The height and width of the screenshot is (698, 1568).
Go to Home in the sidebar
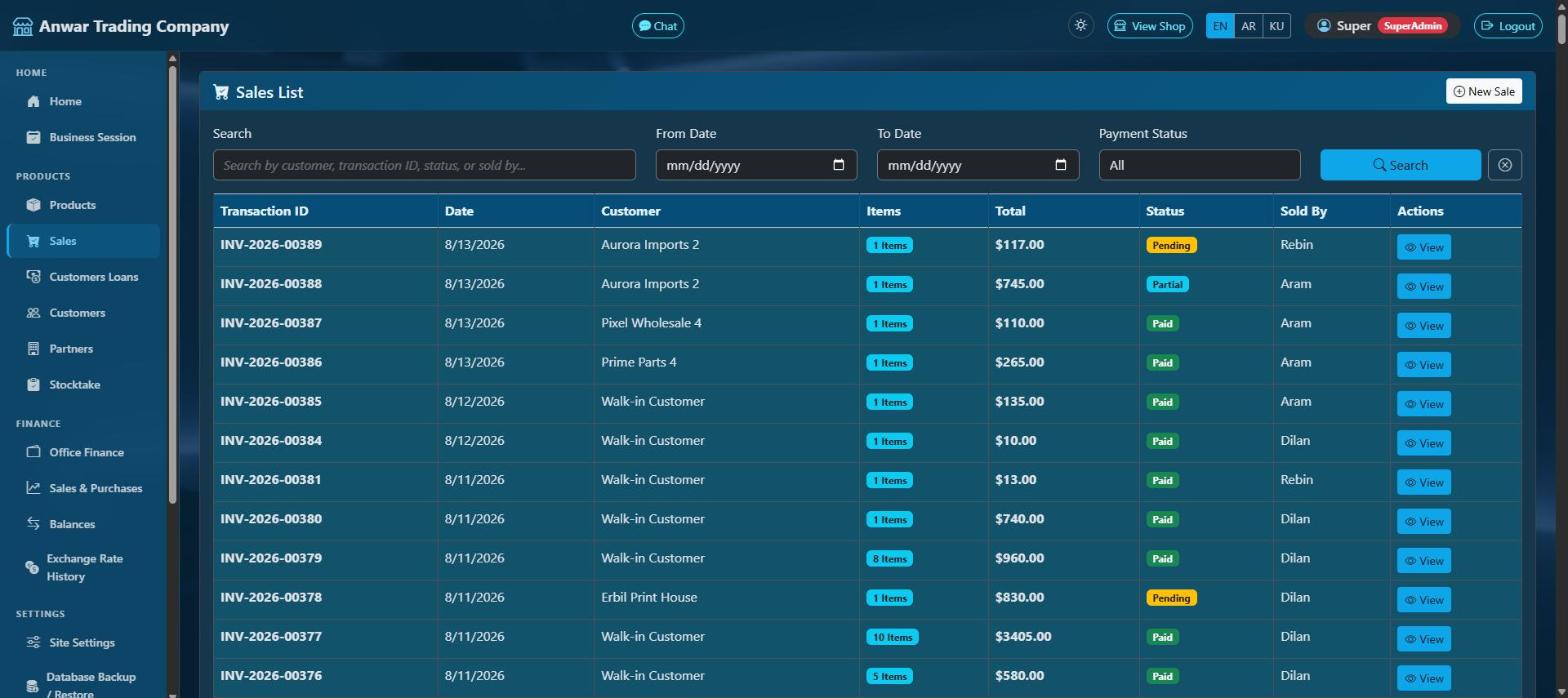[x=83, y=101]
